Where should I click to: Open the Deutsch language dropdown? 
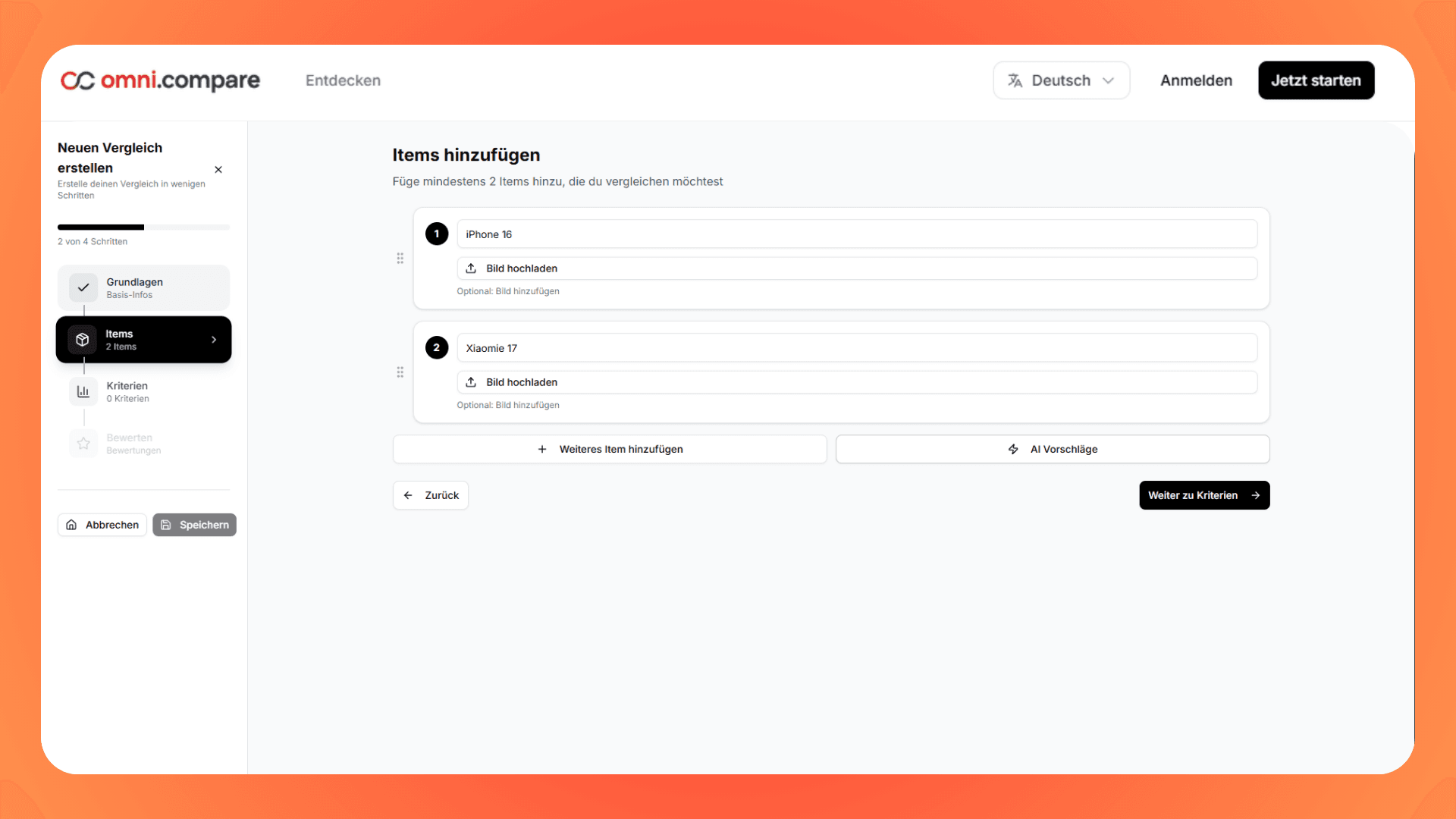point(1061,80)
